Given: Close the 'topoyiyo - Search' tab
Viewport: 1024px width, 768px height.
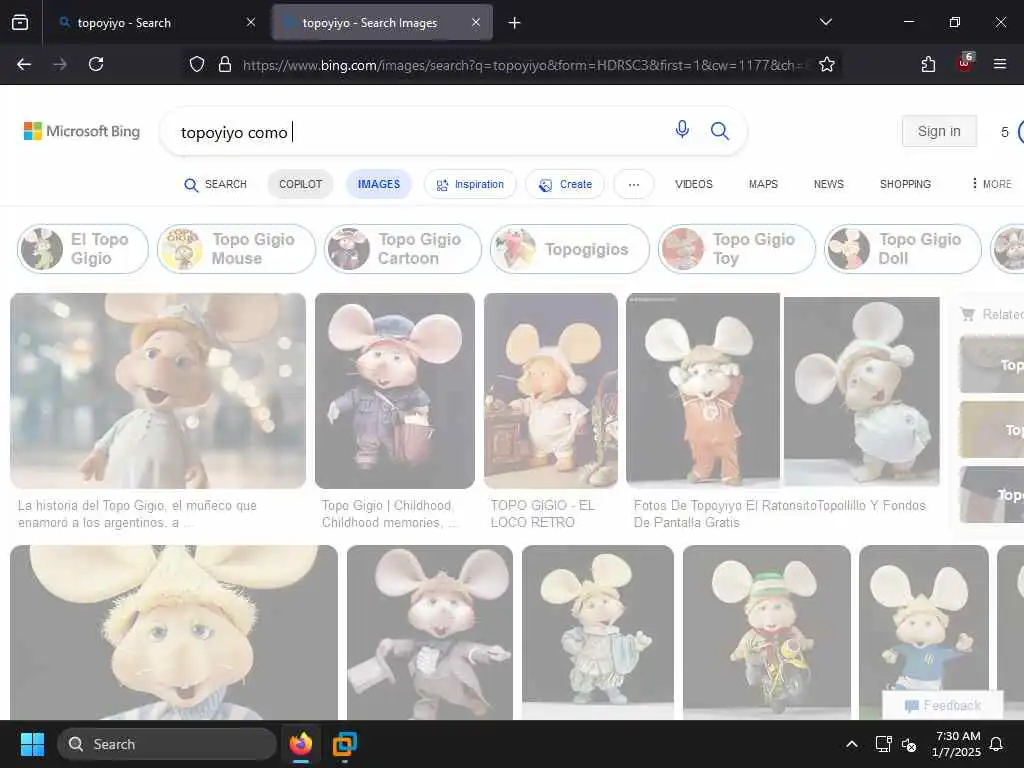Looking at the screenshot, I should pyautogui.click(x=251, y=22).
